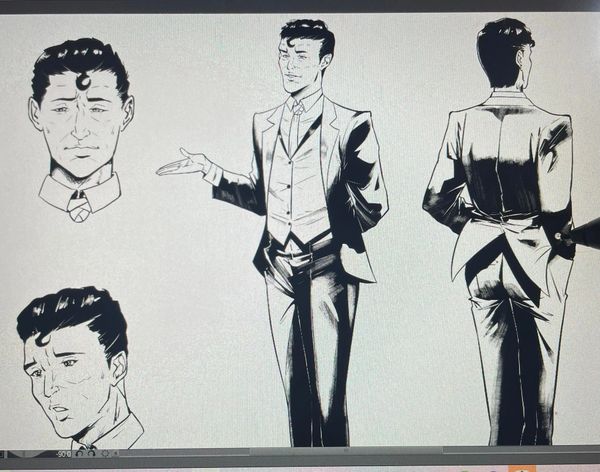600x472 pixels.
Task: Rotate canvas left using status bar icon
Action: coord(79,454)
